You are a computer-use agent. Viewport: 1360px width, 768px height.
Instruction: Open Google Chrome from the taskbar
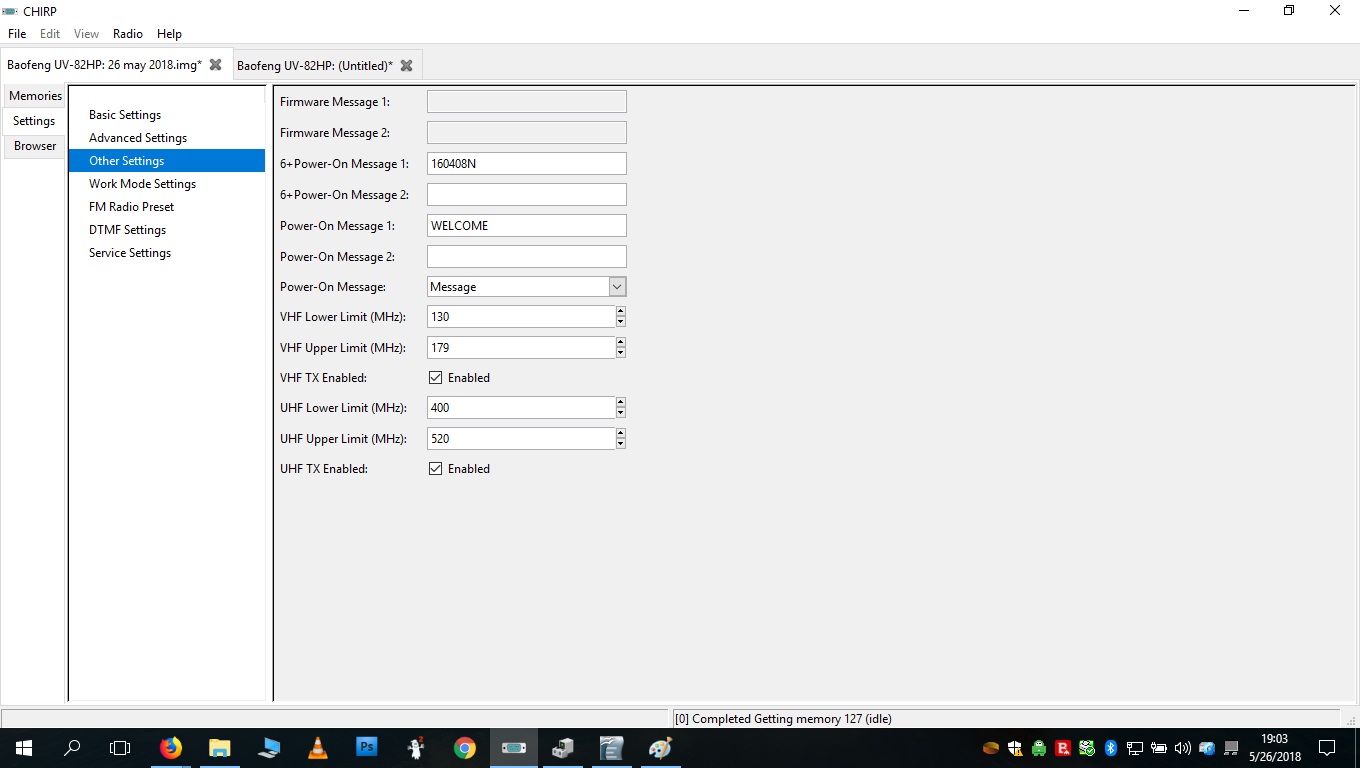464,747
